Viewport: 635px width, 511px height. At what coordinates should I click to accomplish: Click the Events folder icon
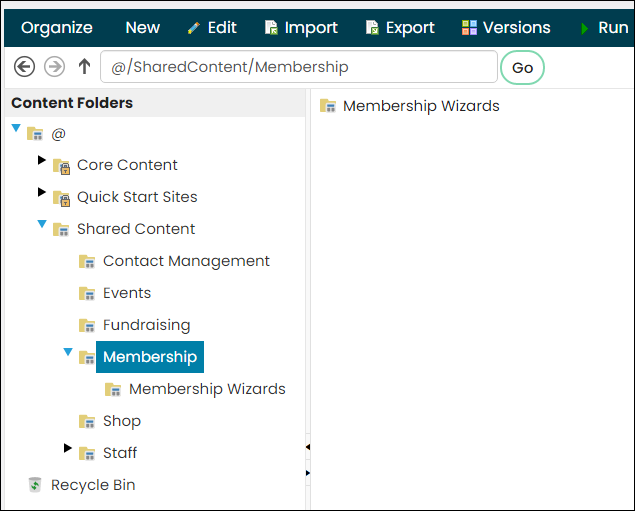click(x=87, y=293)
